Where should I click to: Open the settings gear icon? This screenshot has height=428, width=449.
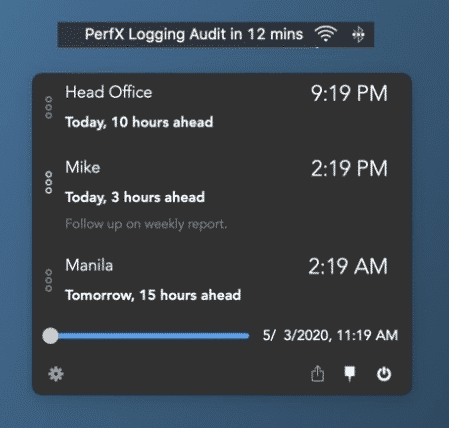click(56, 374)
